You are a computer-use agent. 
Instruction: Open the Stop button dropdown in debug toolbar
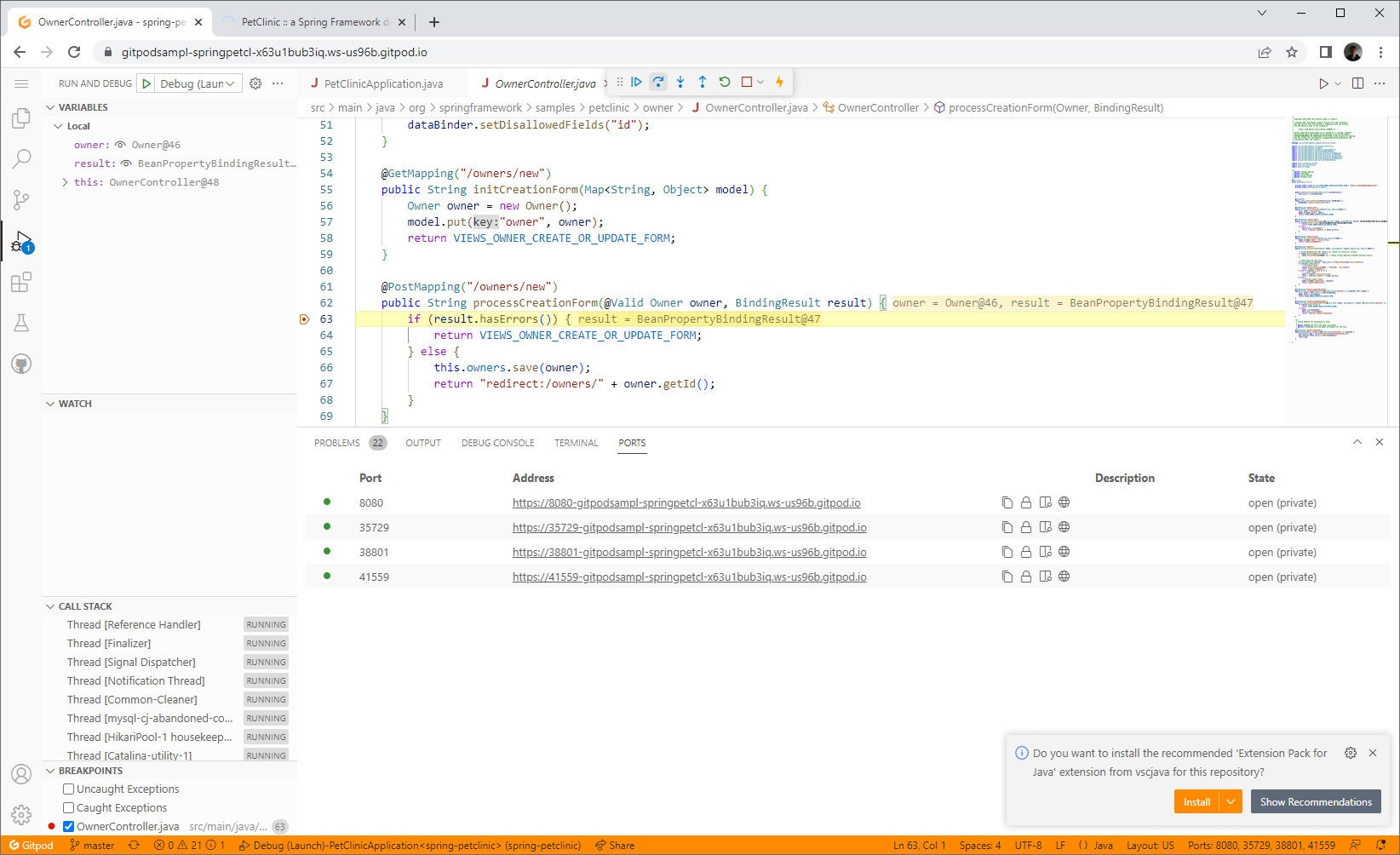[x=760, y=82]
